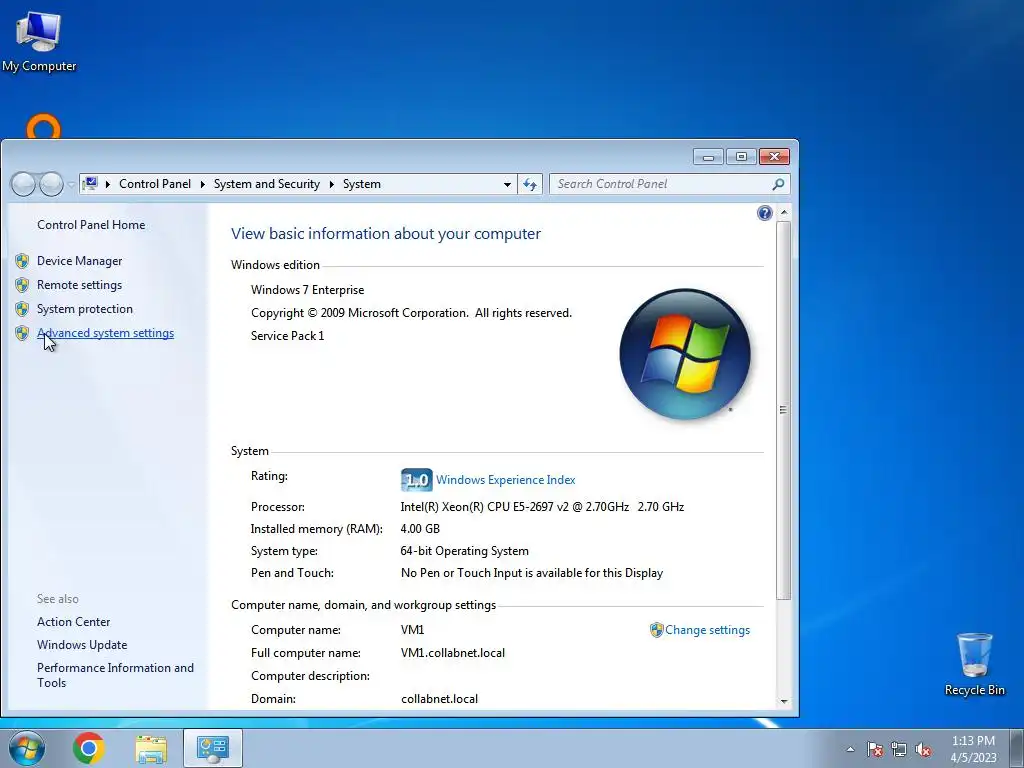
Task: Click shield icon beside Advanced system settings
Action: [22, 333]
